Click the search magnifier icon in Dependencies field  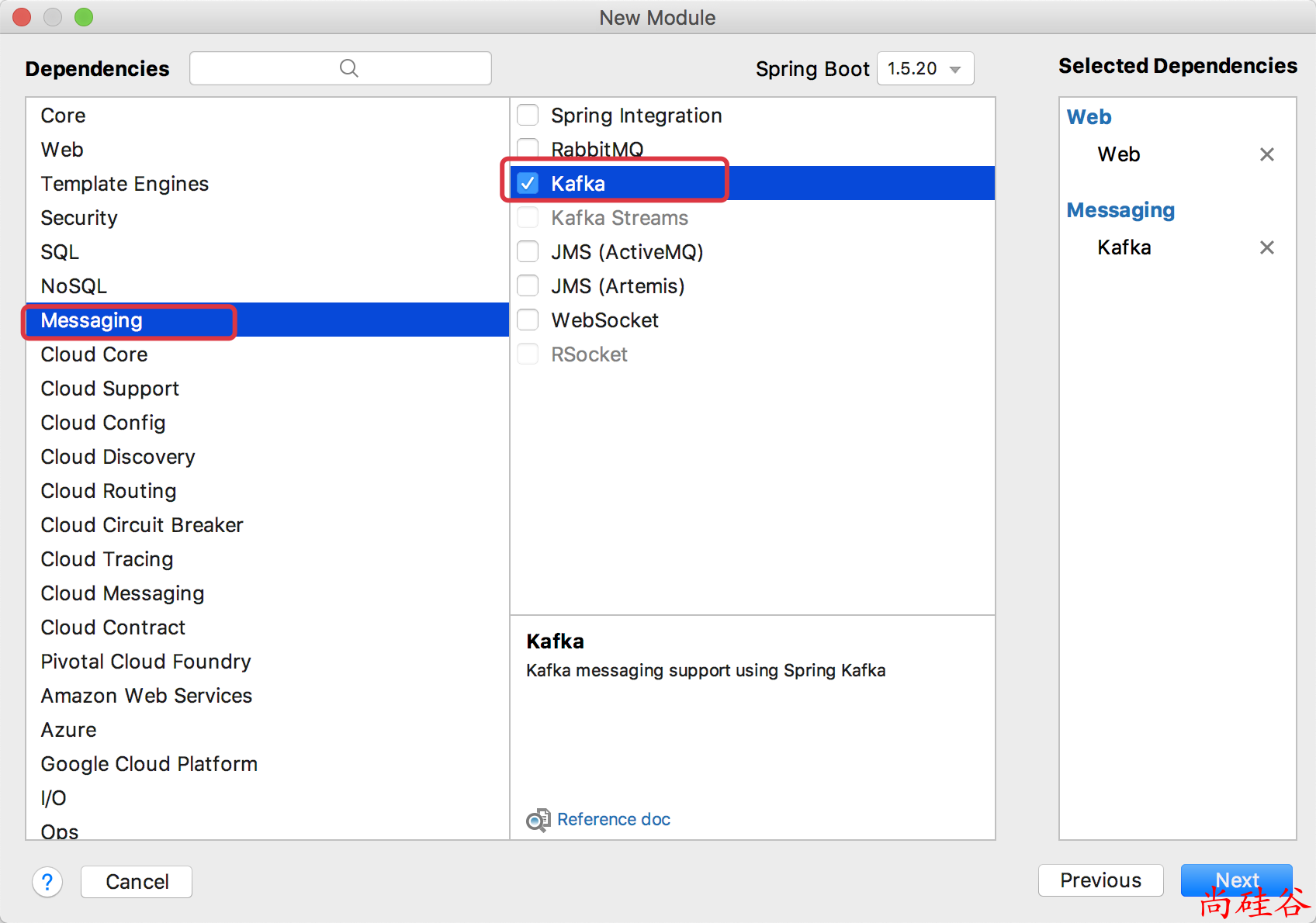click(x=349, y=68)
